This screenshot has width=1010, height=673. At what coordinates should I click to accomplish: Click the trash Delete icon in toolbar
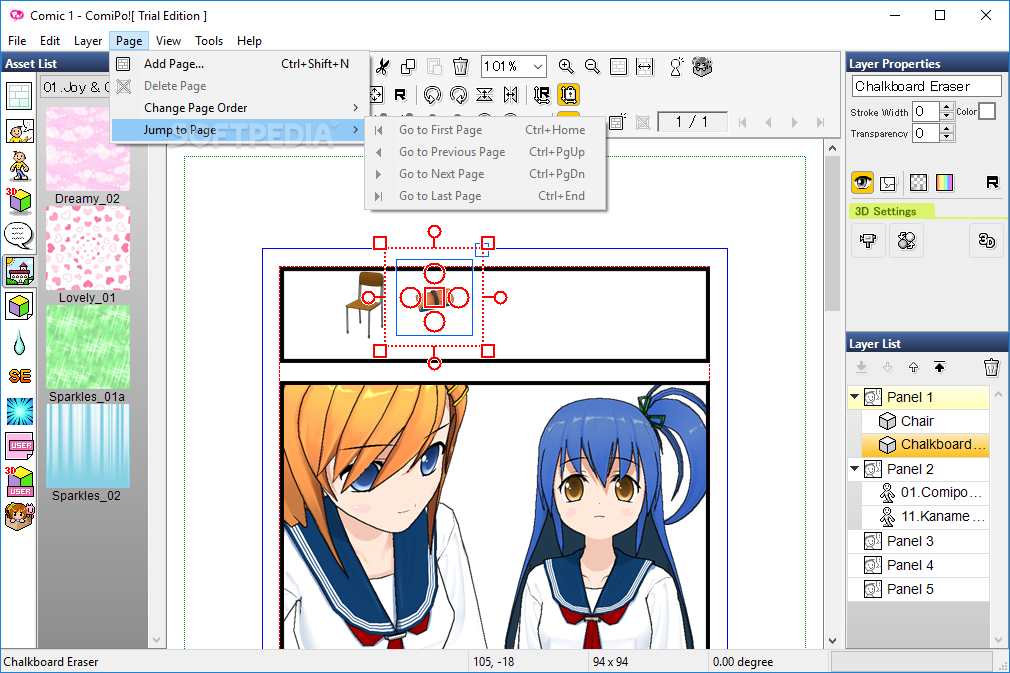coord(461,66)
